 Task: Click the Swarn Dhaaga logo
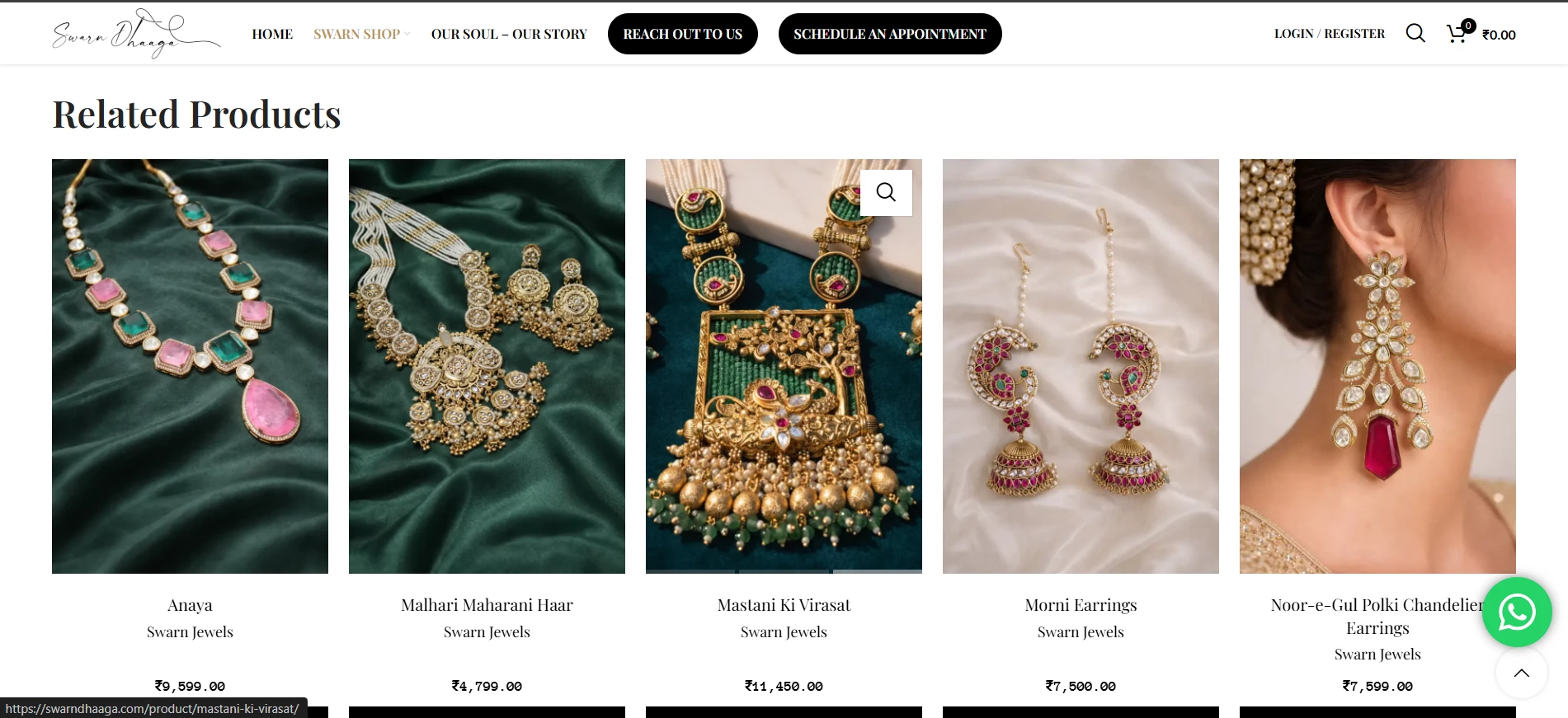pos(136,34)
